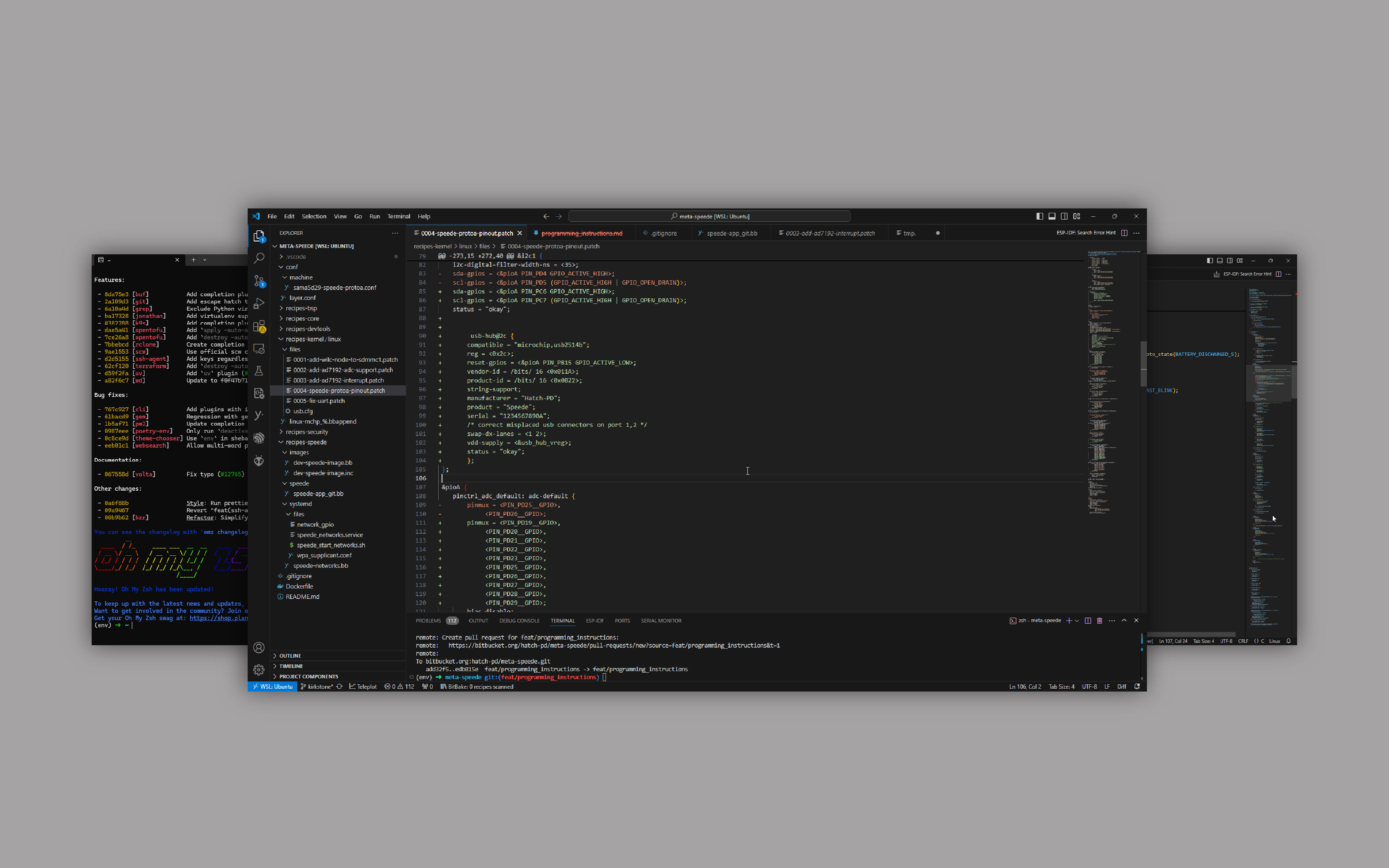This screenshot has height=868, width=1389.
Task: Kill the active terminal with the trash icon
Action: [1099, 620]
